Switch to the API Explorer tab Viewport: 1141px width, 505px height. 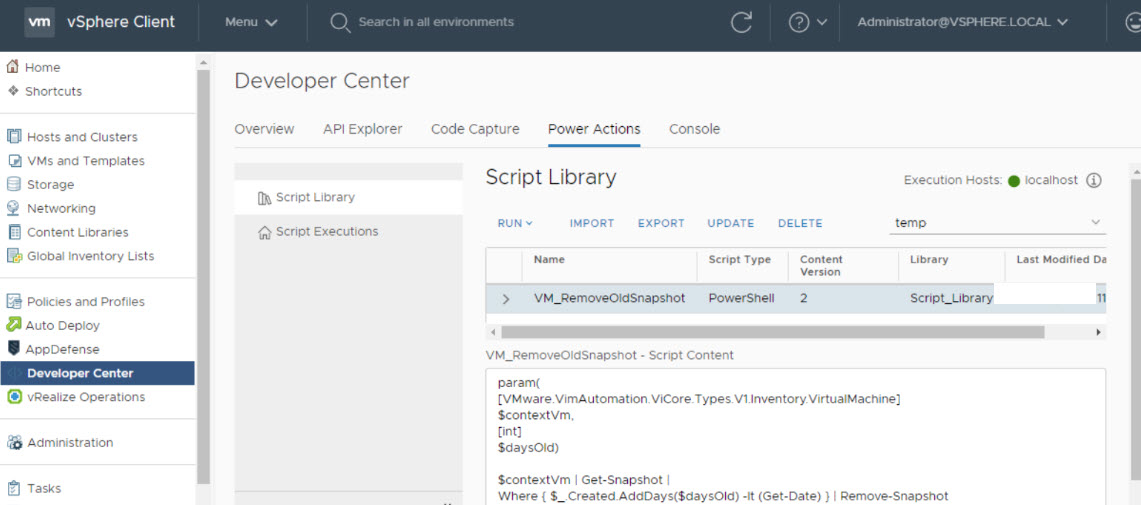click(x=362, y=129)
